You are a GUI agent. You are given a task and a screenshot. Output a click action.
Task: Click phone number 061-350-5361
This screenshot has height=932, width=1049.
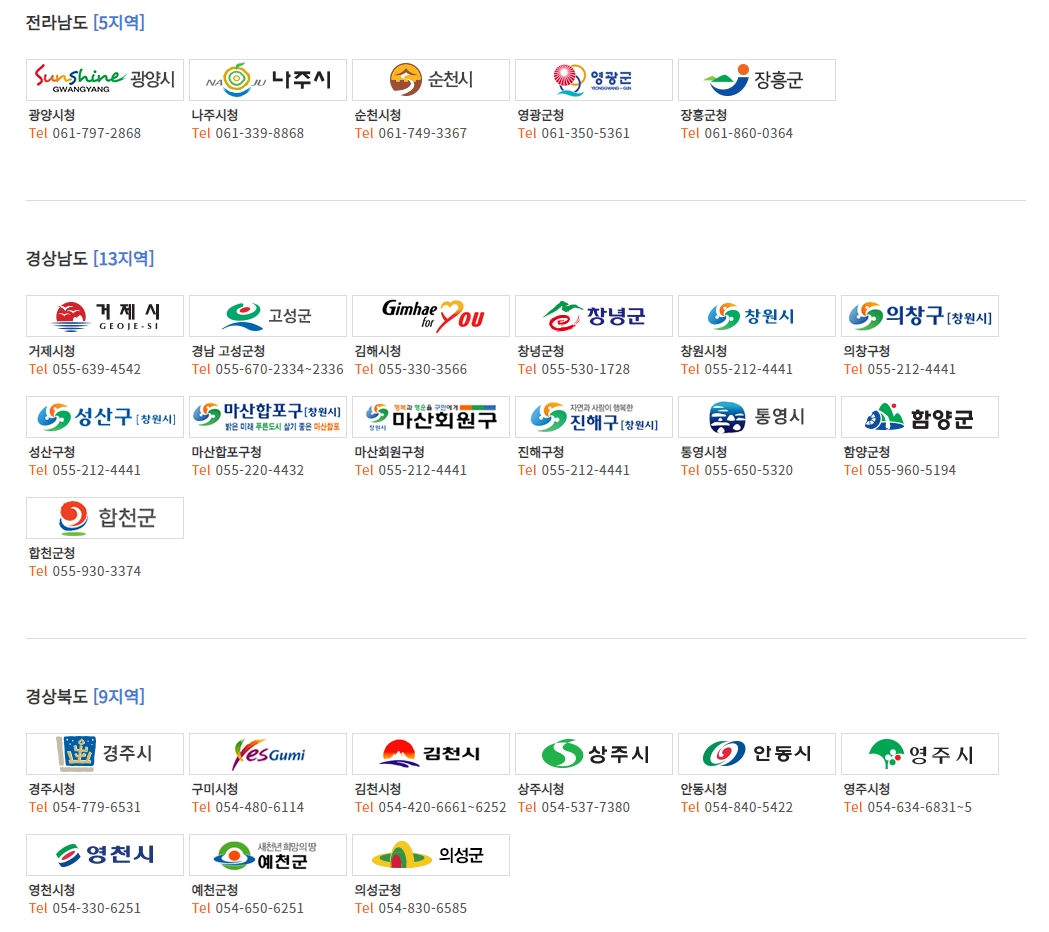pyautogui.click(x=585, y=133)
